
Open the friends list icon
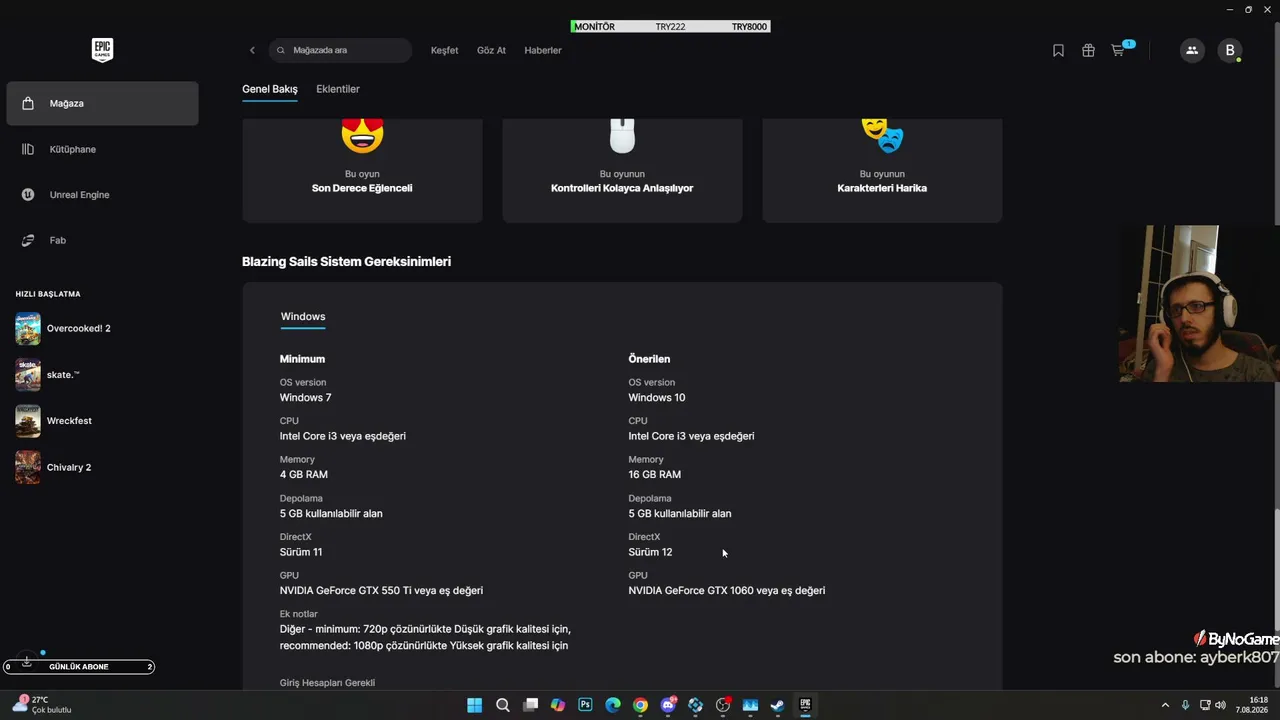(x=1191, y=50)
